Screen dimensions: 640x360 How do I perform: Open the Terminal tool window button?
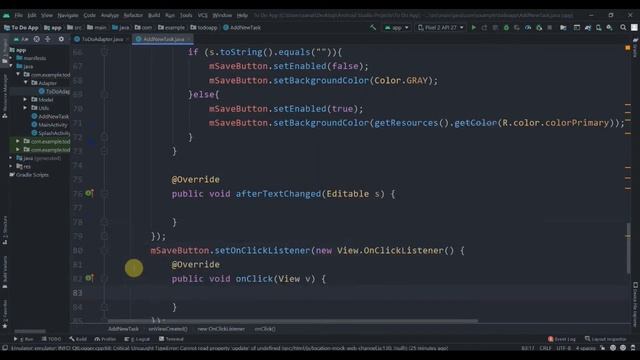click(171, 339)
